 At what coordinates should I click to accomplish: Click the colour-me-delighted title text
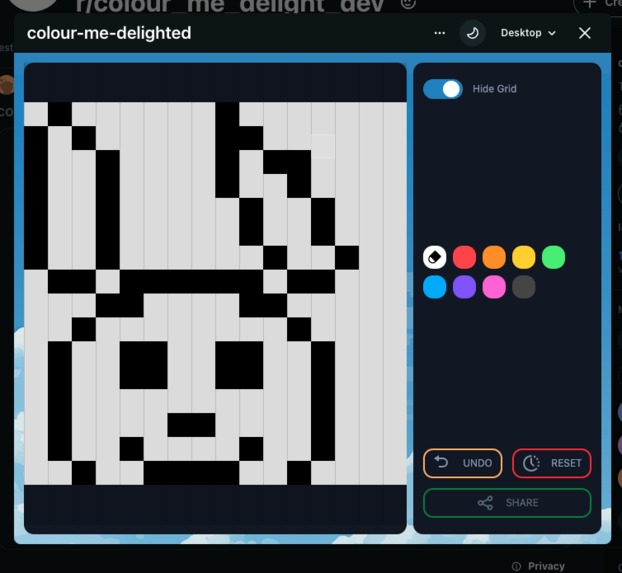click(109, 33)
